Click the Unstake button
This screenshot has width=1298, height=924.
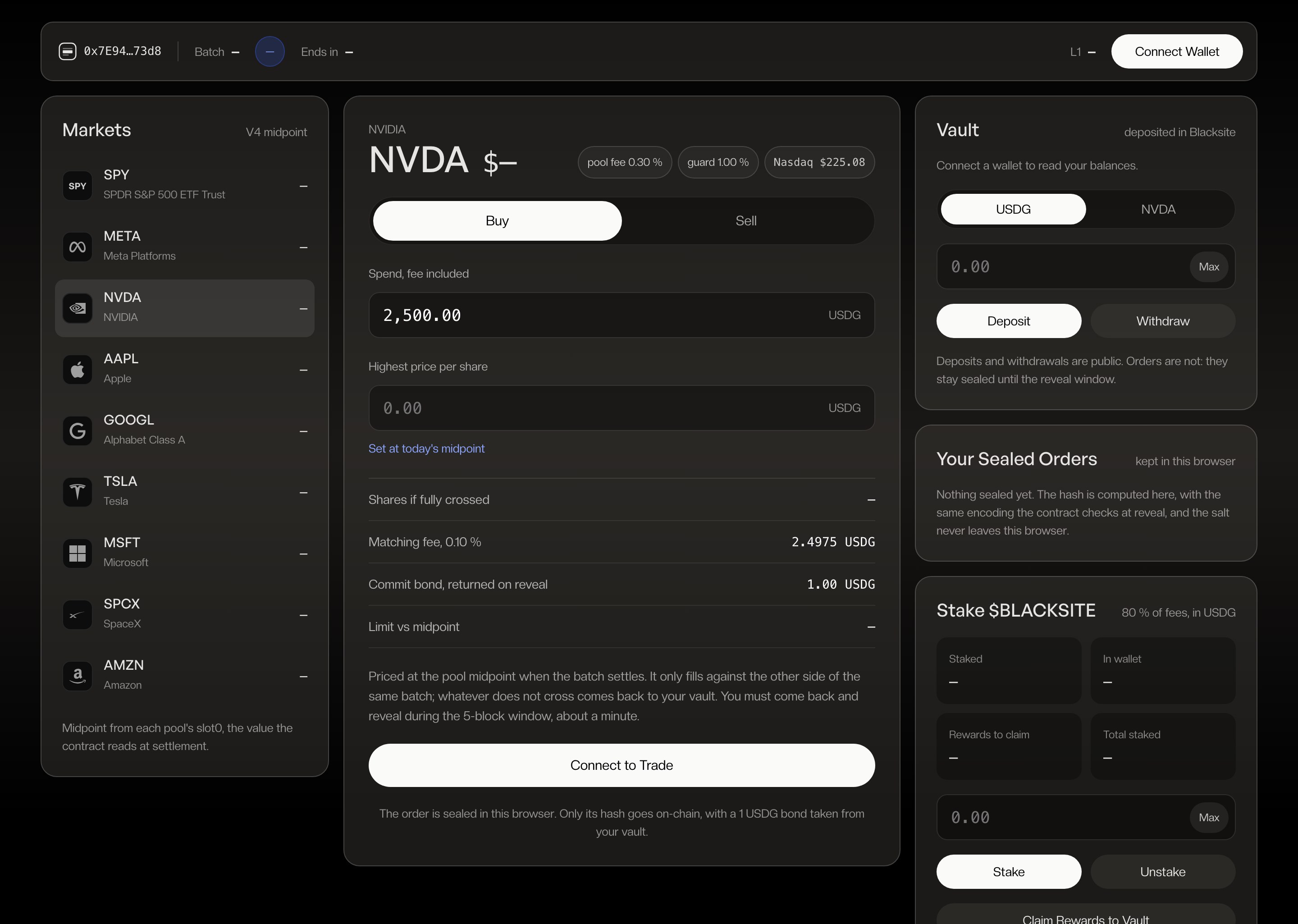(1163, 872)
